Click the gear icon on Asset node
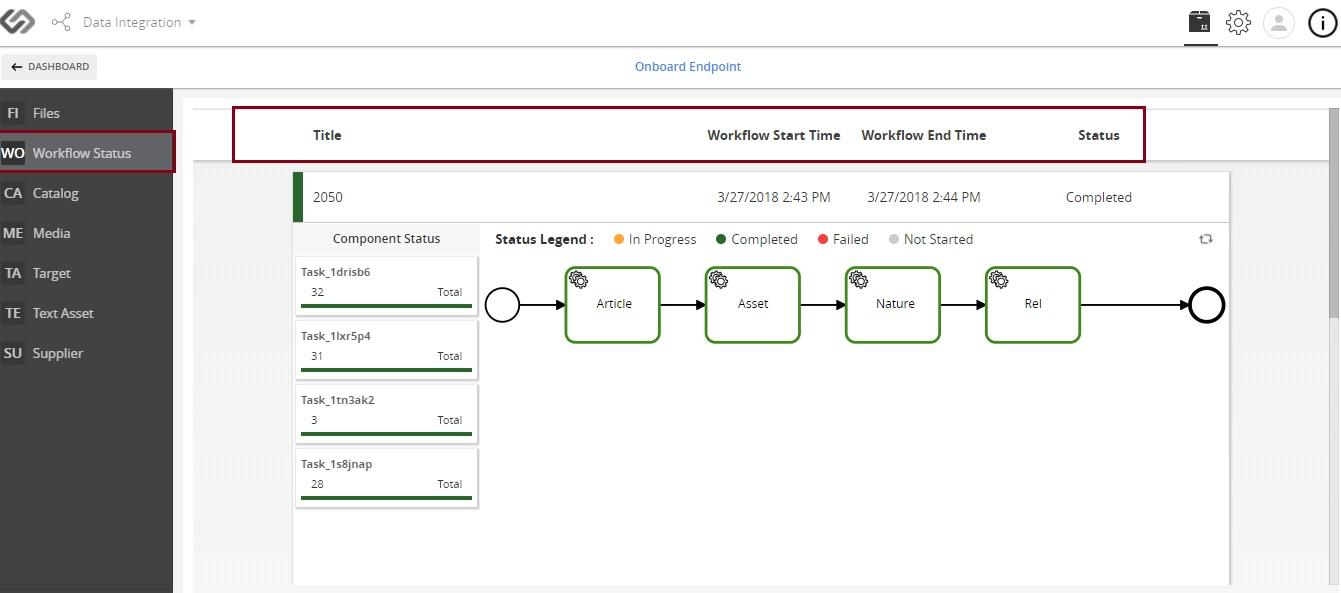The width and height of the screenshot is (1341, 593). (x=718, y=279)
